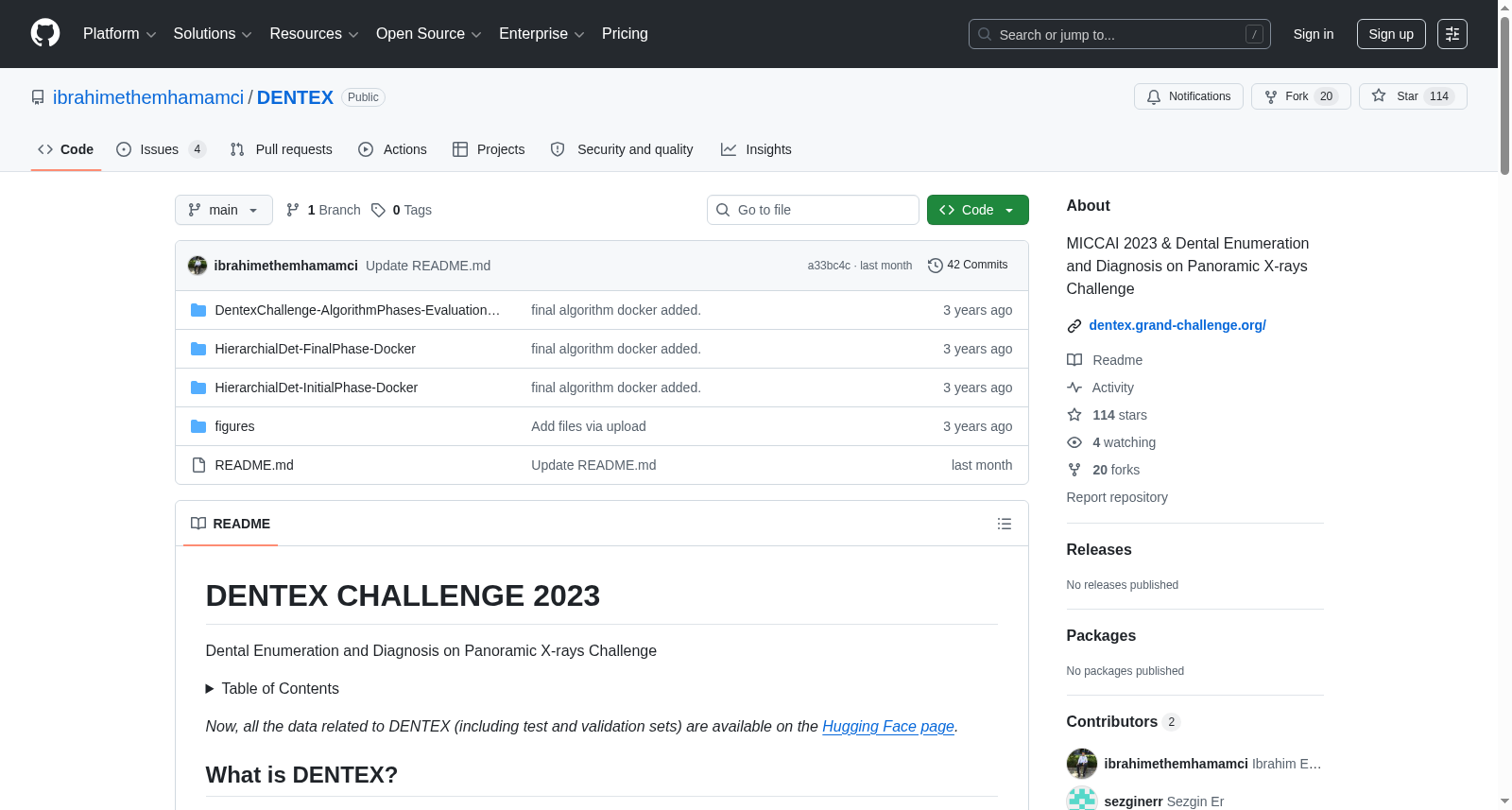Click the commit history clock icon
This screenshot has height=810, width=1512.
(936, 266)
